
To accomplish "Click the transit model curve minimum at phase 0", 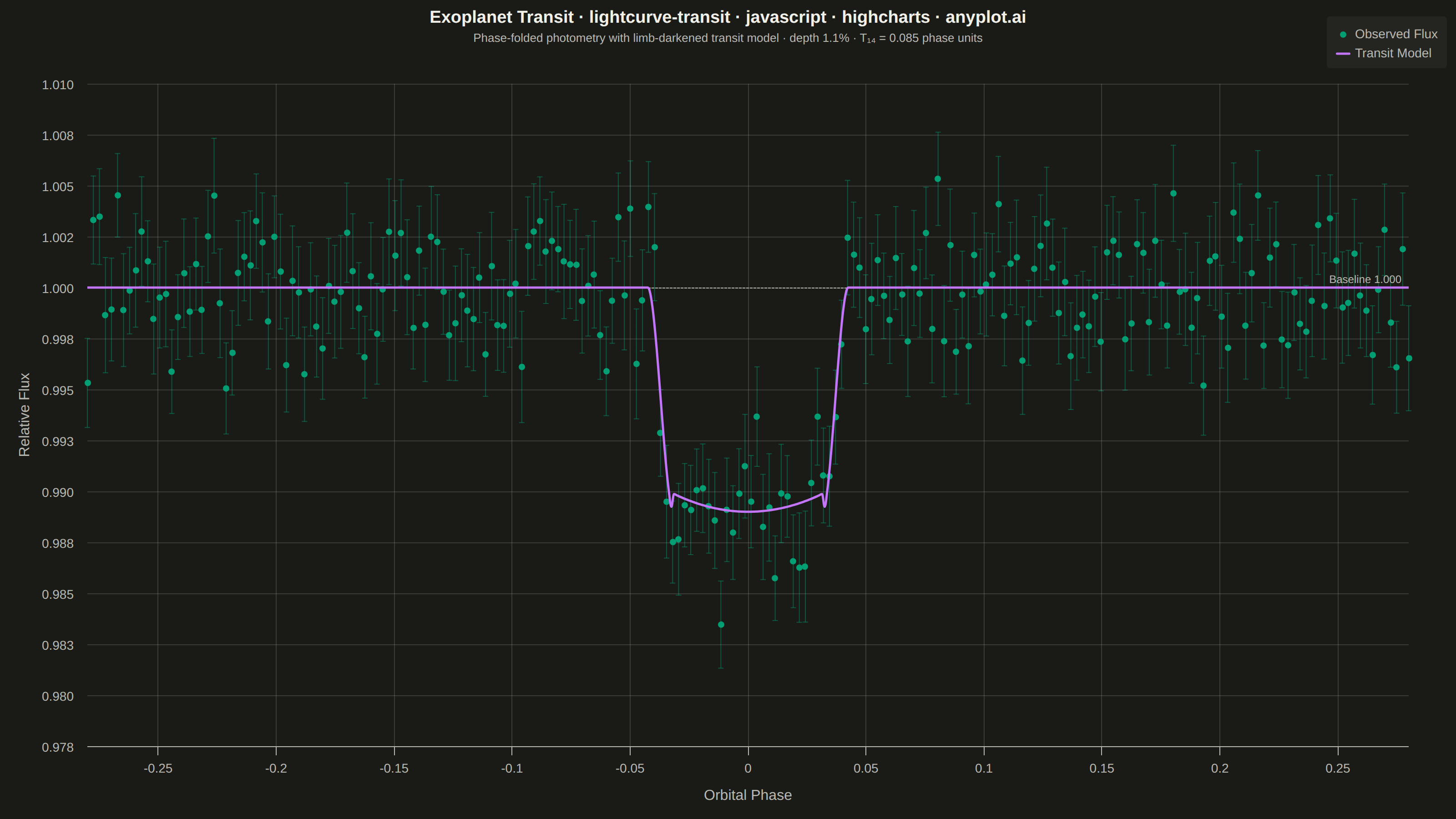I will (748, 511).
